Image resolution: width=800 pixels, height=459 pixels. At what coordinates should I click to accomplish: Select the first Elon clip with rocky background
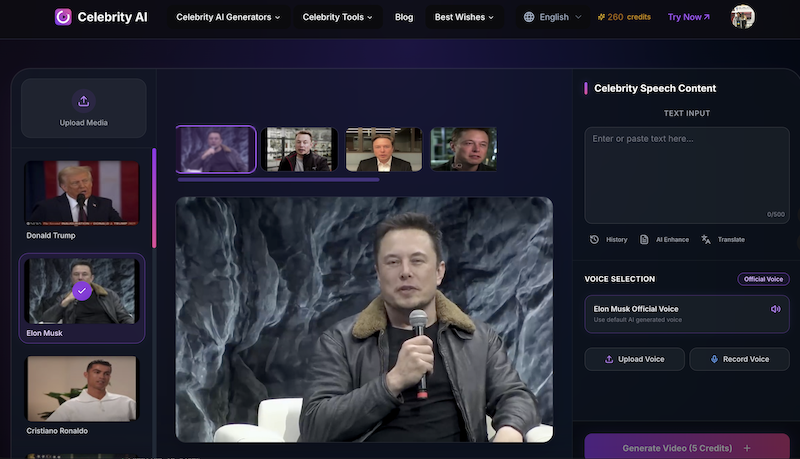point(216,149)
